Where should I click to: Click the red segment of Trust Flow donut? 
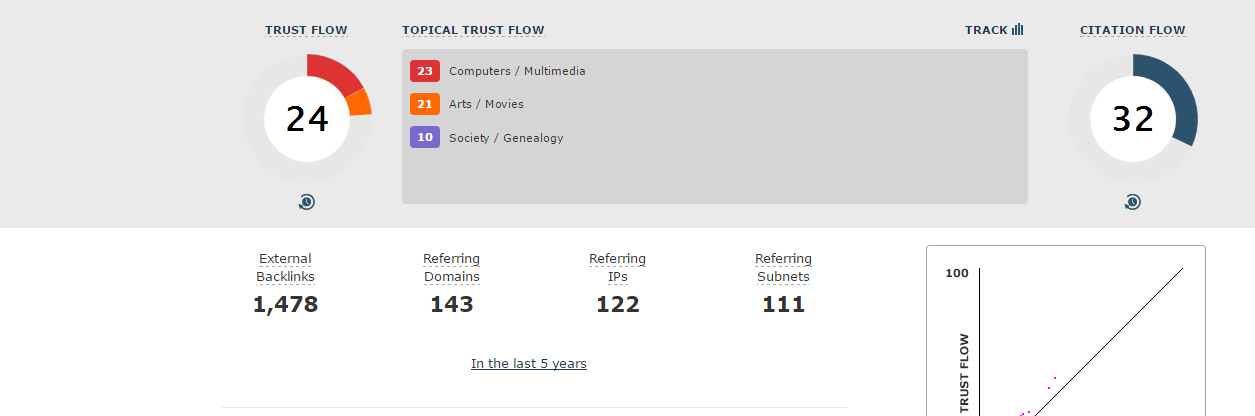click(336, 74)
